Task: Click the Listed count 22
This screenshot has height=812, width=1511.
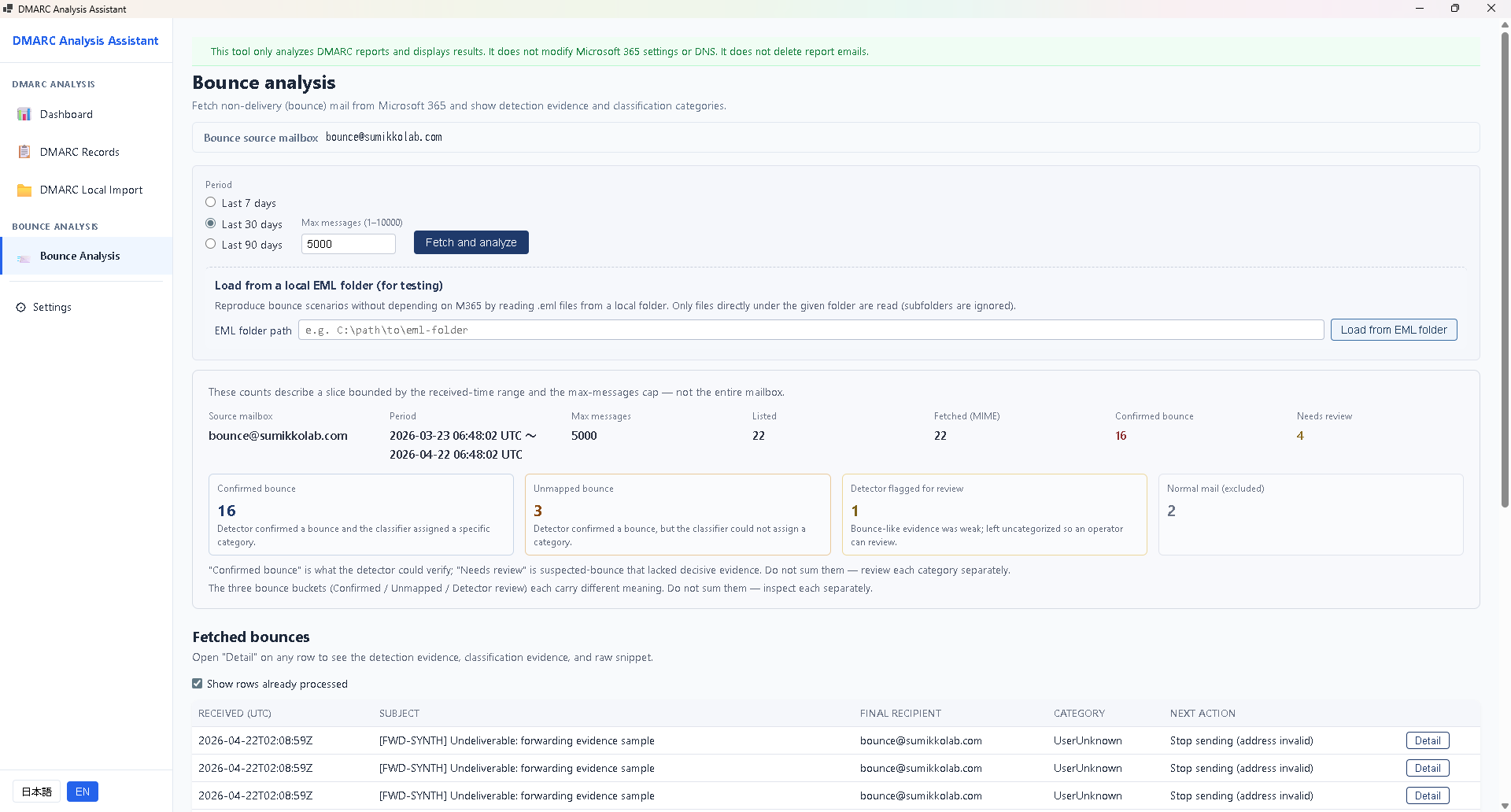Action: pyautogui.click(x=759, y=436)
